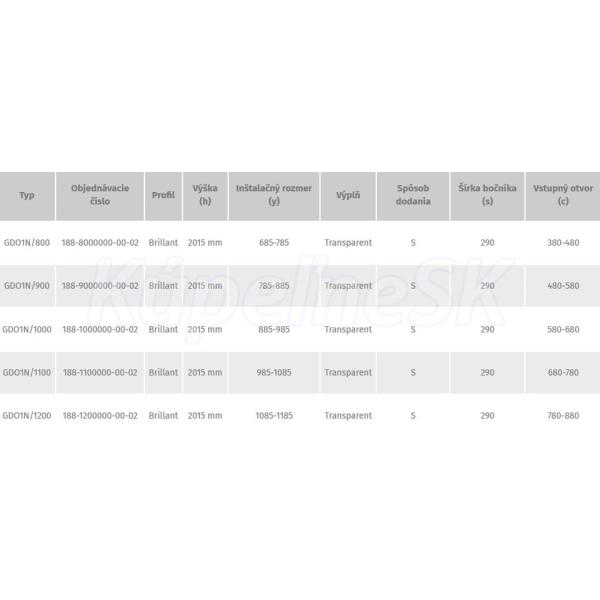Click the Inštalačný rozmer (y) header
The image size is (600, 600).
[274, 196]
